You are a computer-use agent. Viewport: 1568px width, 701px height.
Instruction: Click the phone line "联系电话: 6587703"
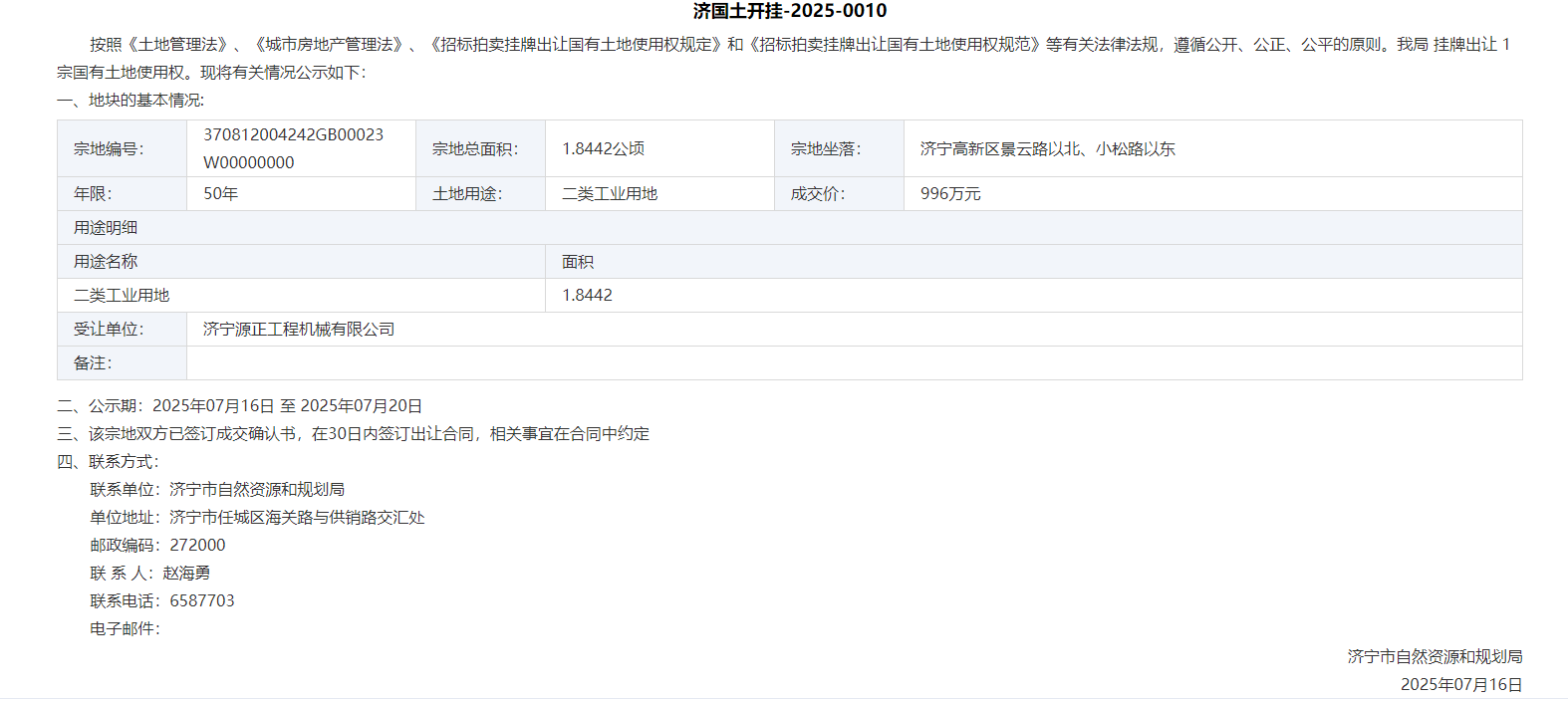coord(162,601)
